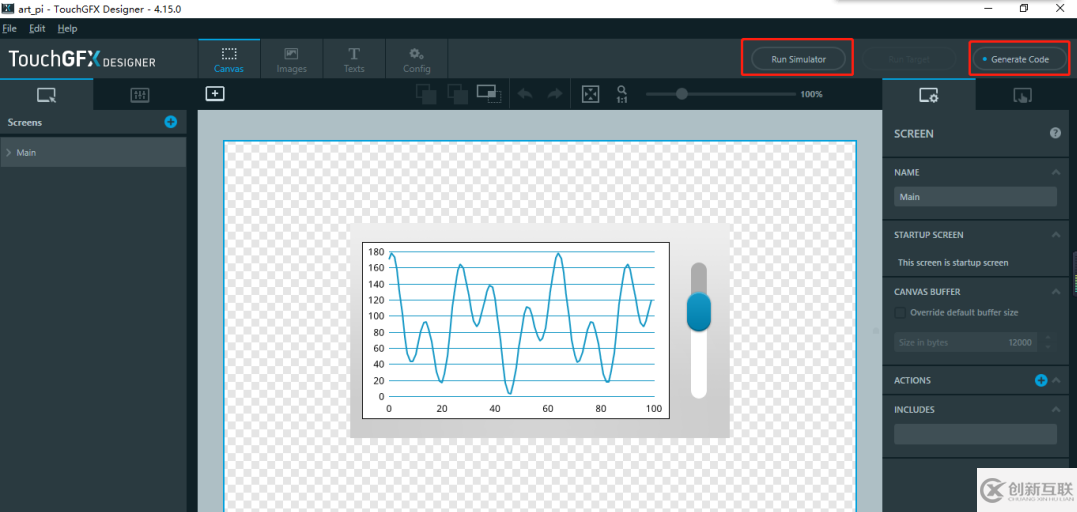Switch to the Canvas tab
The width and height of the screenshot is (1077, 512).
229,58
